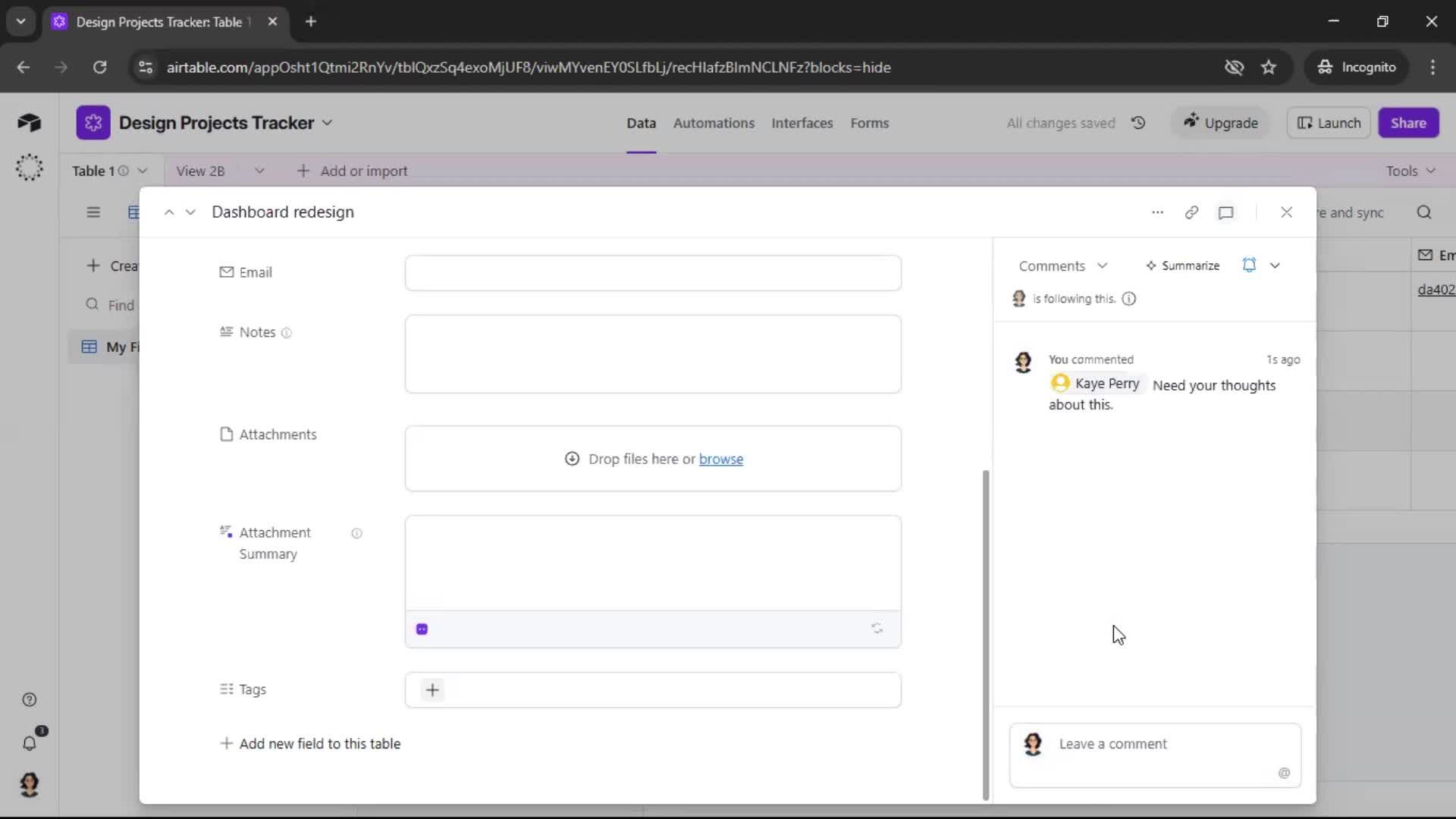1456x819 pixels.
Task: Click the Upgrade button
Action: (x=1221, y=123)
